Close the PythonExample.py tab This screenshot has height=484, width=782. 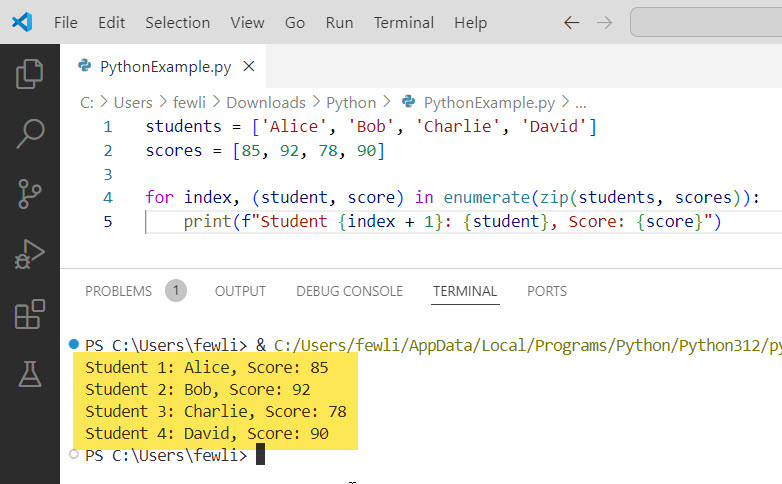tap(249, 66)
